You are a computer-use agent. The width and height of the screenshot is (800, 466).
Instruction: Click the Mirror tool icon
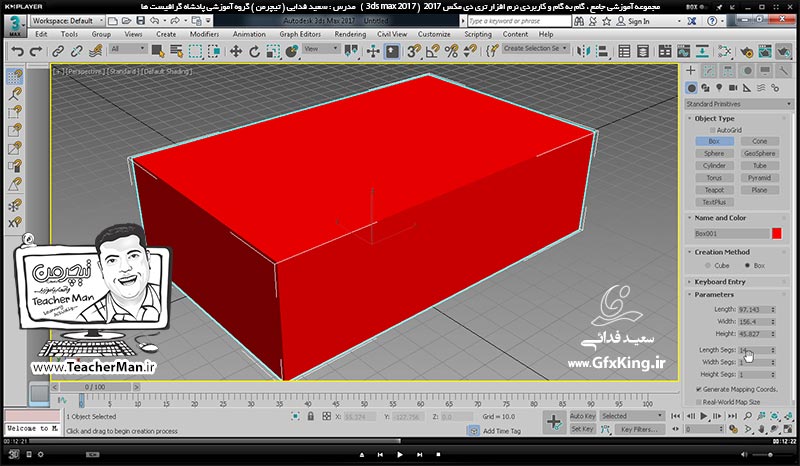pyautogui.click(x=584, y=52)
